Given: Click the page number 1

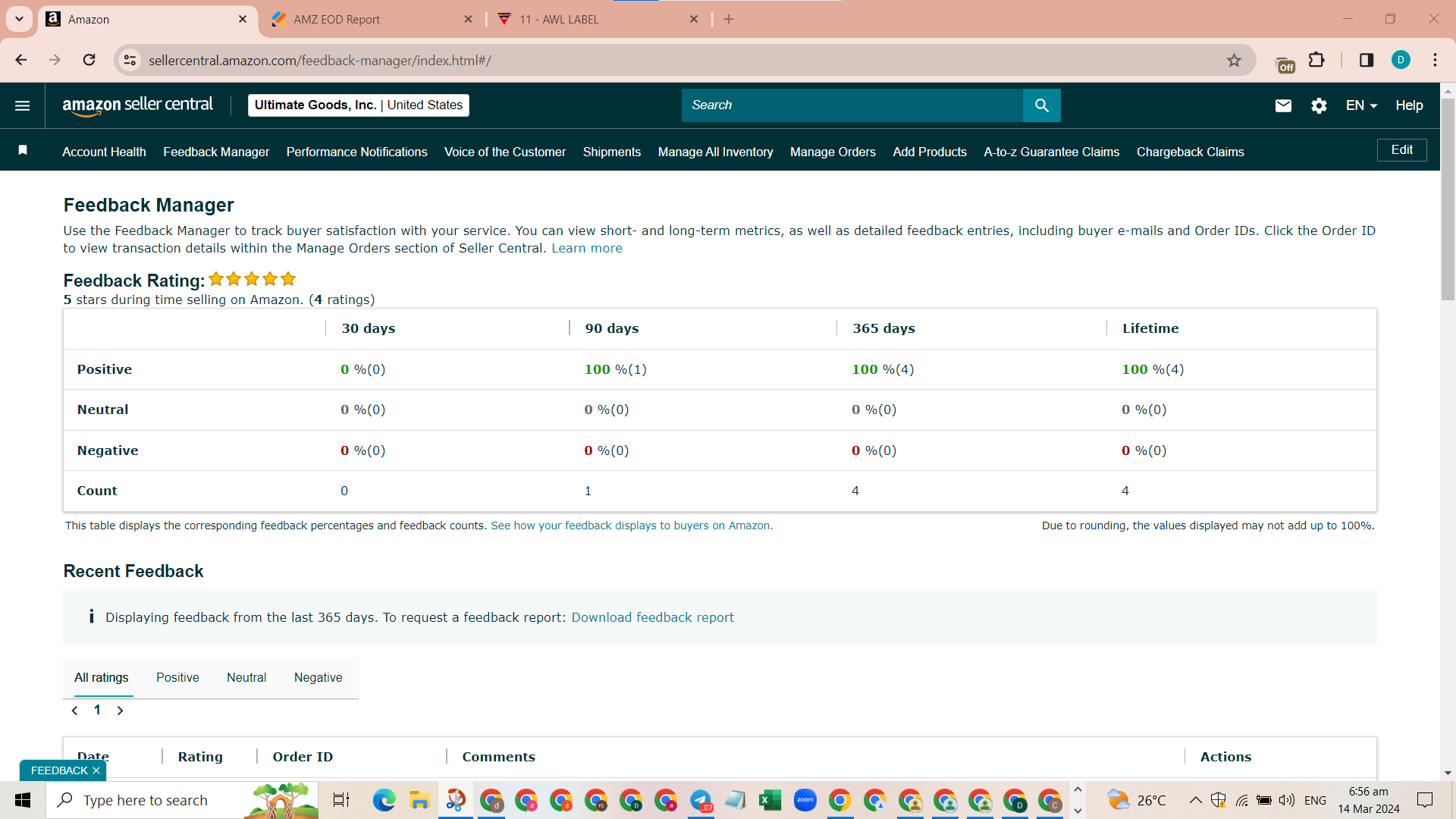Looking at the screenshot, I should point(97,710).
